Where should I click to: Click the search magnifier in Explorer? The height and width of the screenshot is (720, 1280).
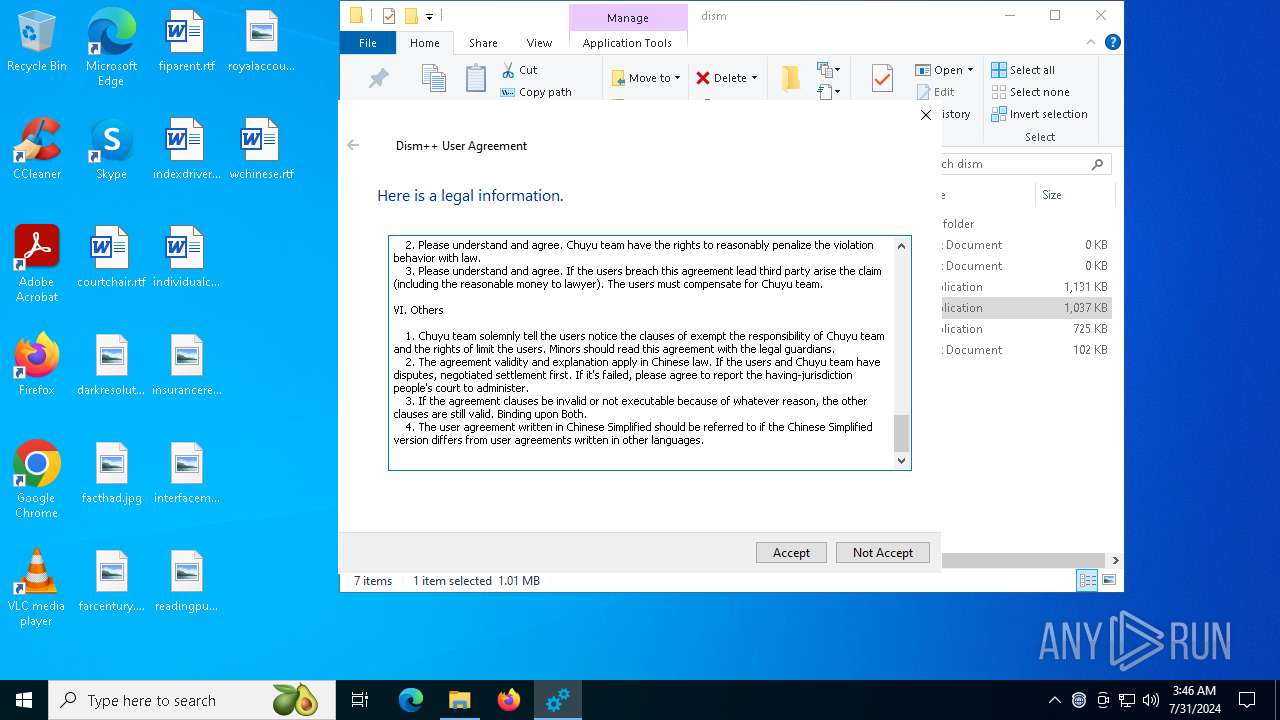[x=1097, y=164]
